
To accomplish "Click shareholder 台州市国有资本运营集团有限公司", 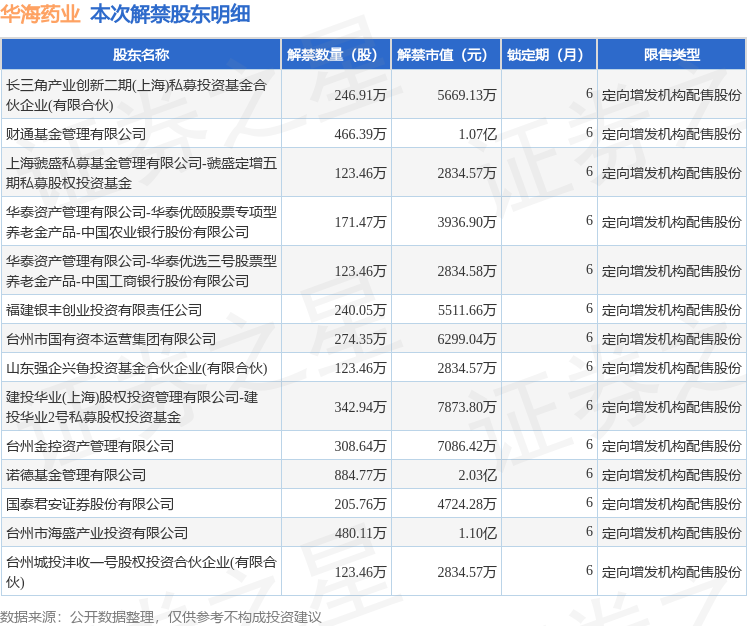I will pos(111,339).
